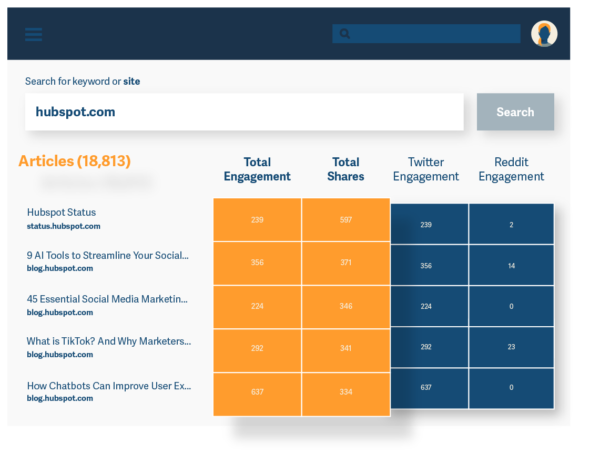Click blog.hubspot.com under 9 AI Tools

[60, 268]
